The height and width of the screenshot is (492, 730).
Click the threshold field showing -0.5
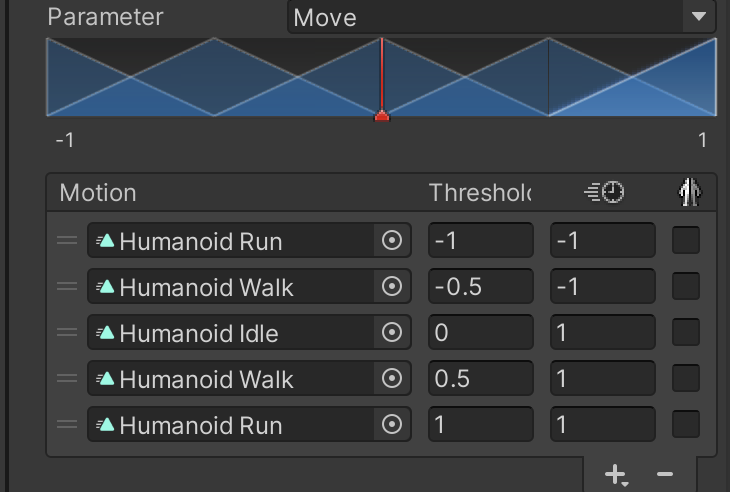[480, 287]
